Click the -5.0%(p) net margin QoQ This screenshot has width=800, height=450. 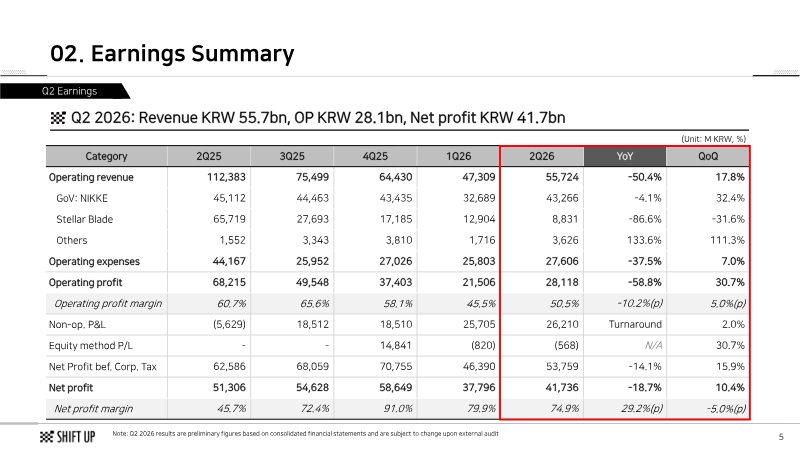[x=726, y=409]
